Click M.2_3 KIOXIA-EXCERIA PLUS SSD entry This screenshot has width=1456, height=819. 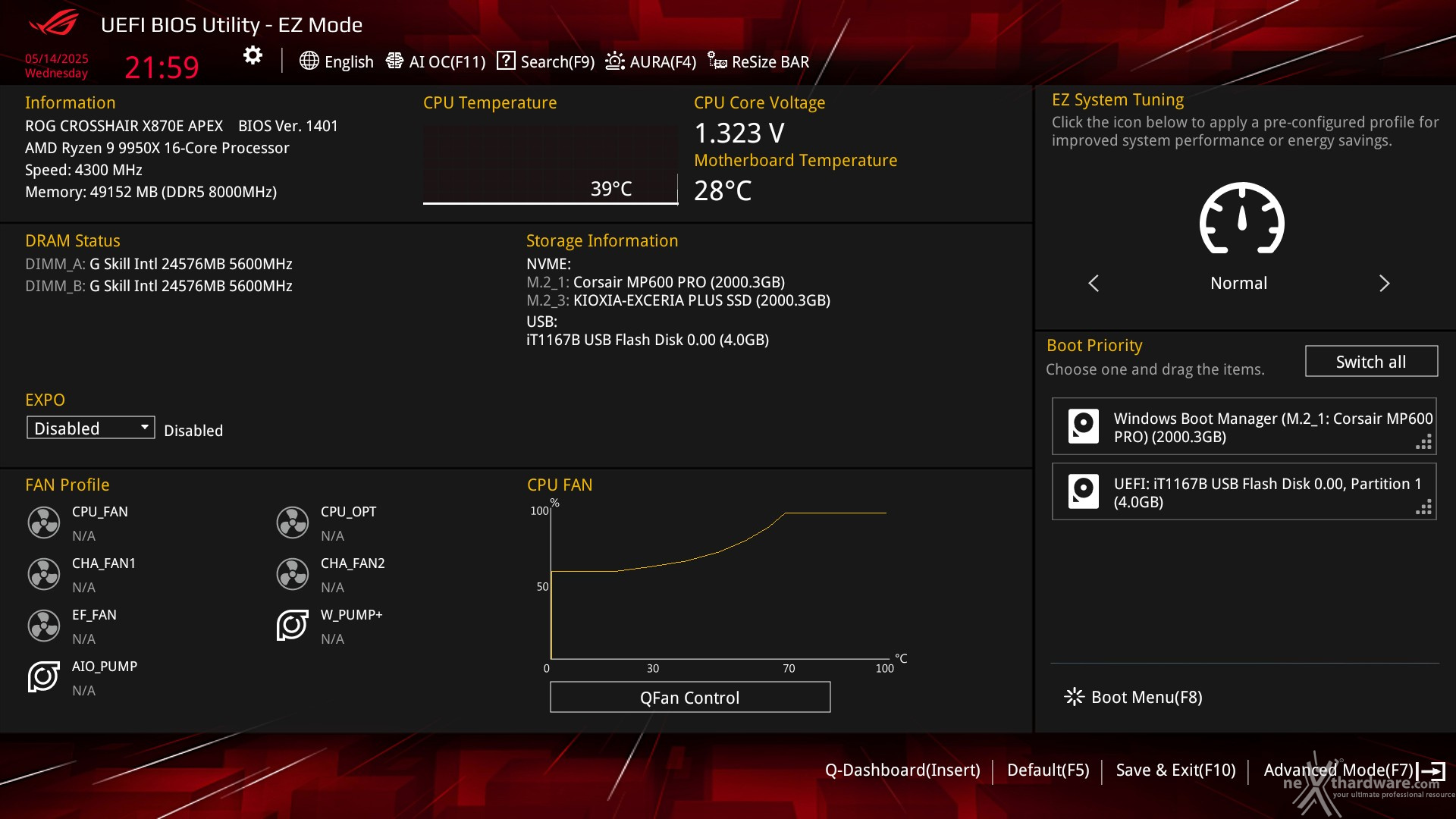[679, 300]
